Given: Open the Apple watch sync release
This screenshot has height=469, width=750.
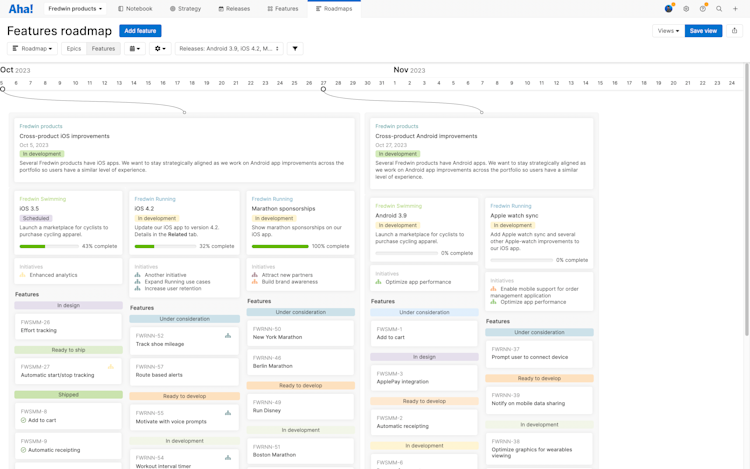Looking at the screenshot, I should [514, 216].
